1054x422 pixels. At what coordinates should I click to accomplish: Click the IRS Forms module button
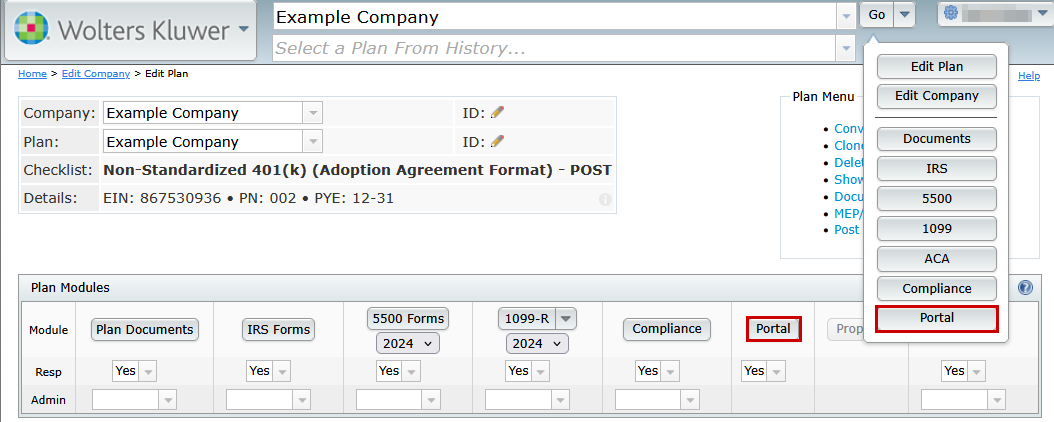coord(279,329)
